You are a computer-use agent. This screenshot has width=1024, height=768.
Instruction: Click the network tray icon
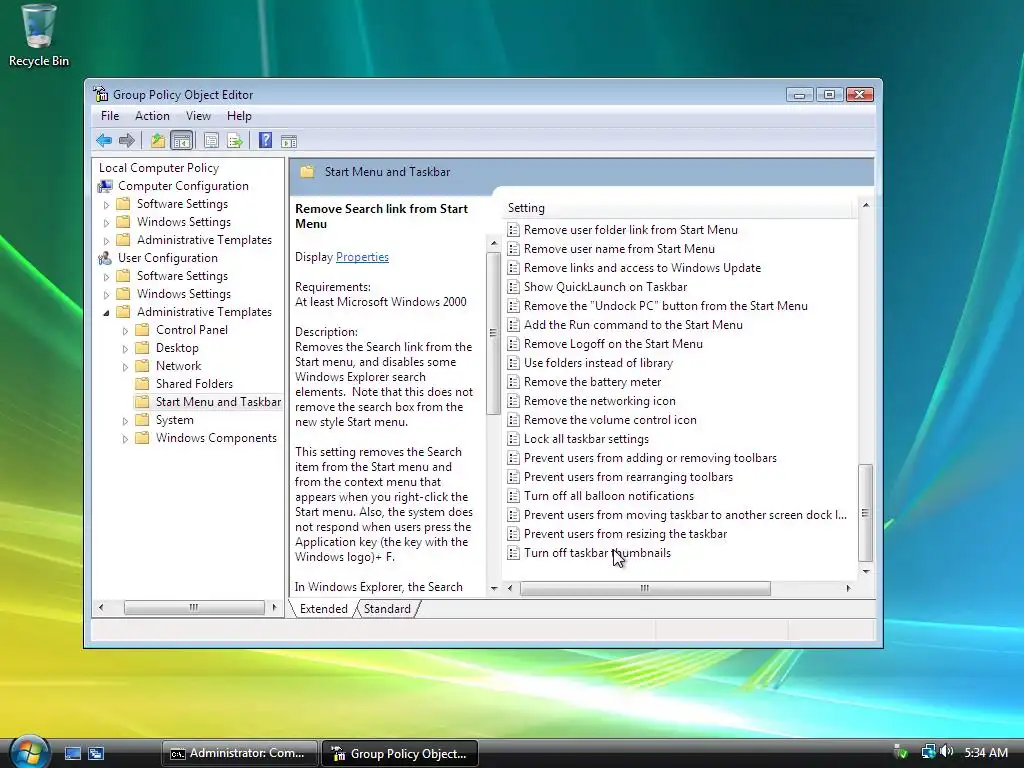click(928, 752)
